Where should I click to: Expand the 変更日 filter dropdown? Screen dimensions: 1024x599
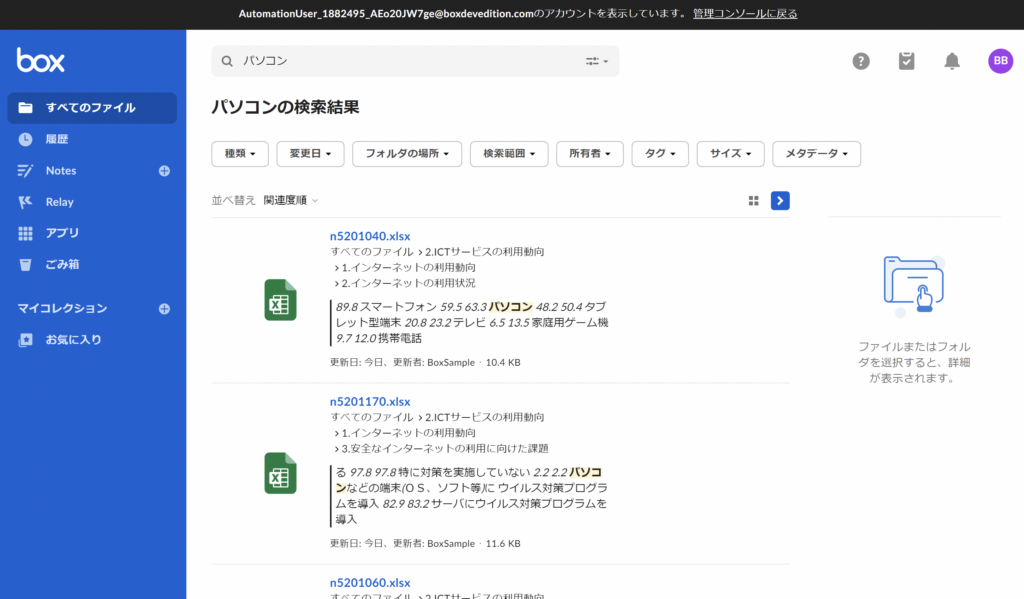(x=310, y=154)
